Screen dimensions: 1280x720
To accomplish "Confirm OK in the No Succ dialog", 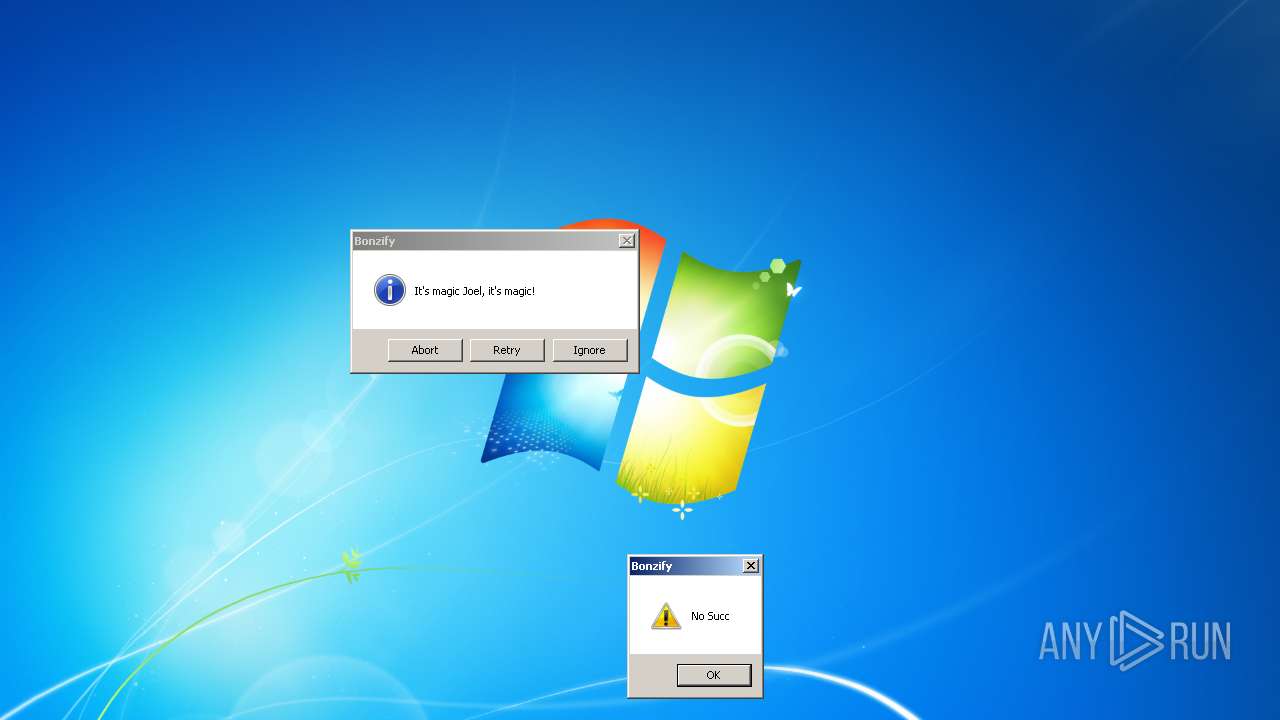I will click(x=713, y=675).
